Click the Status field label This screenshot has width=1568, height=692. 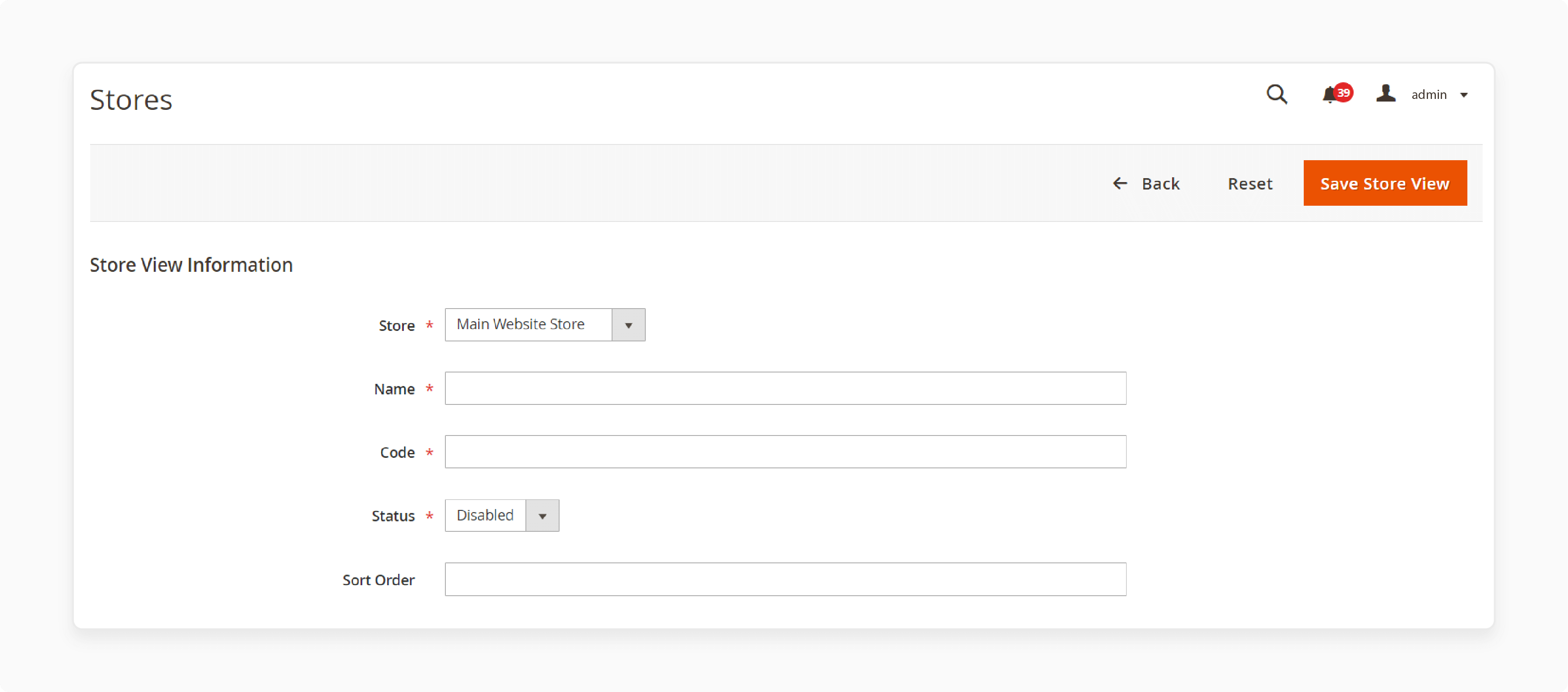(x=393, y=516)
